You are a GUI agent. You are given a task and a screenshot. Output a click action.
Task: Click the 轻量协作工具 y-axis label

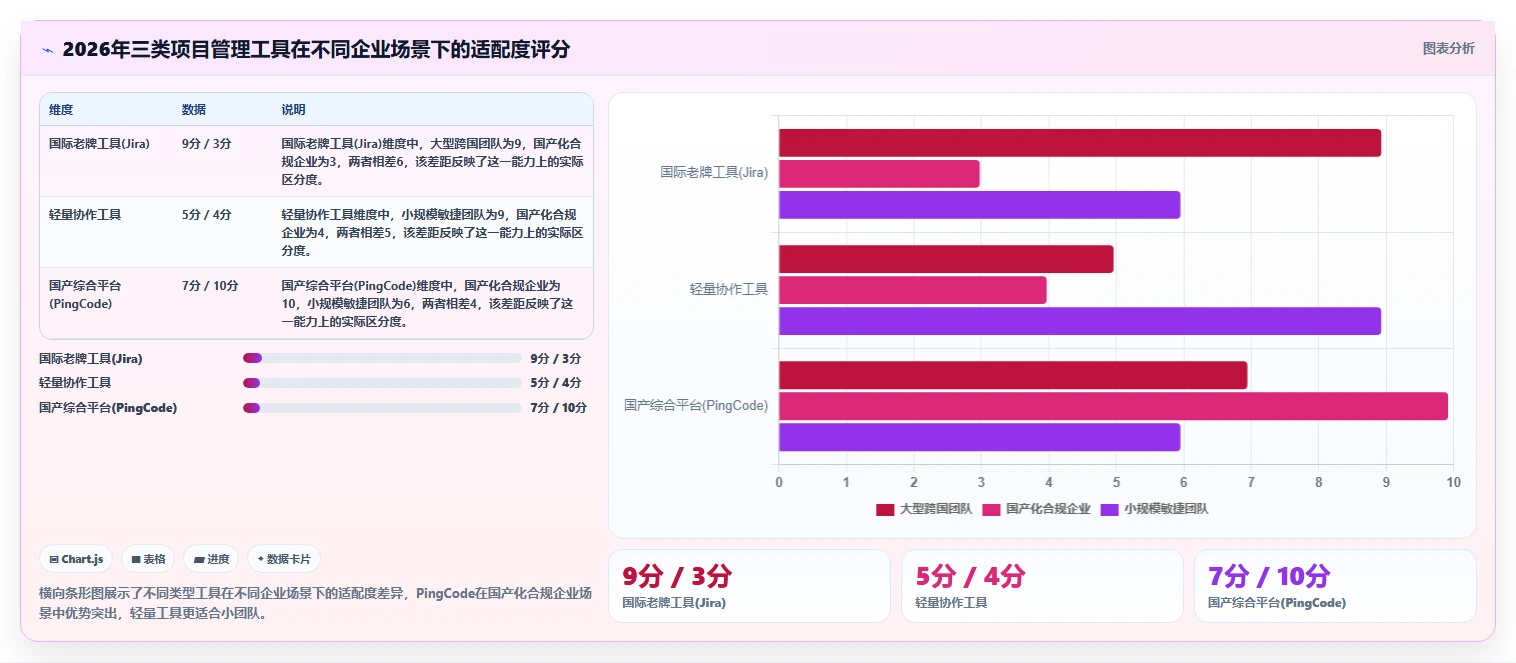tap(729, 289)
